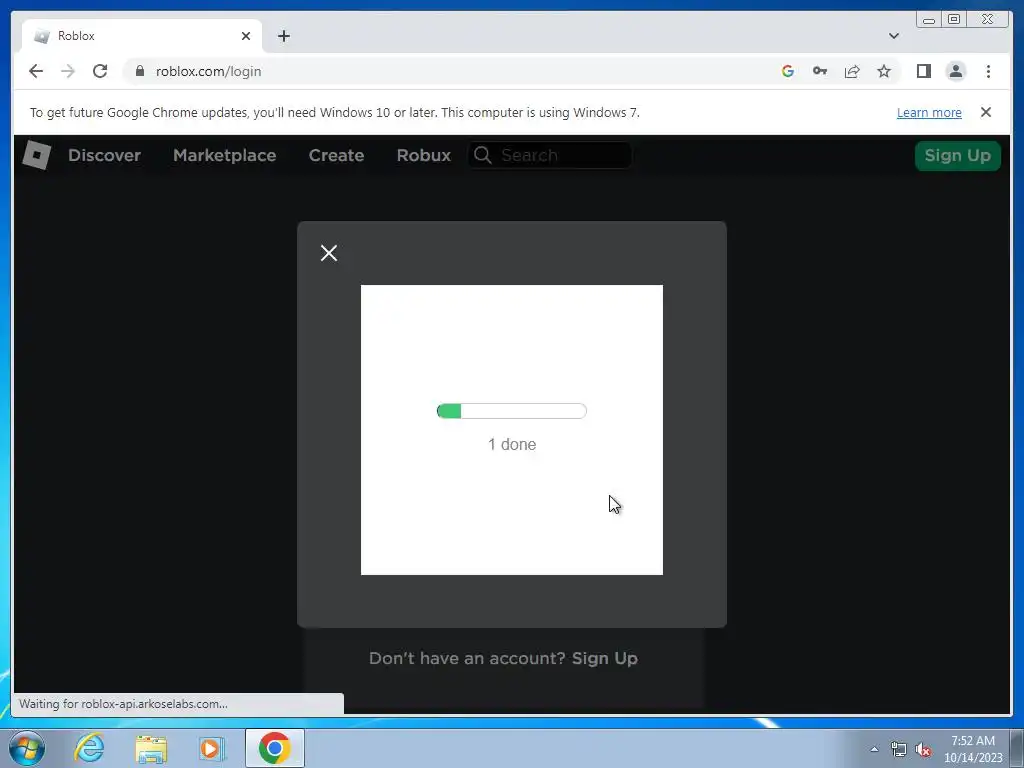Screen dimensions: 1024x768
Task: Open Windows Media Player from taskbar
Action: coord(212,748)
